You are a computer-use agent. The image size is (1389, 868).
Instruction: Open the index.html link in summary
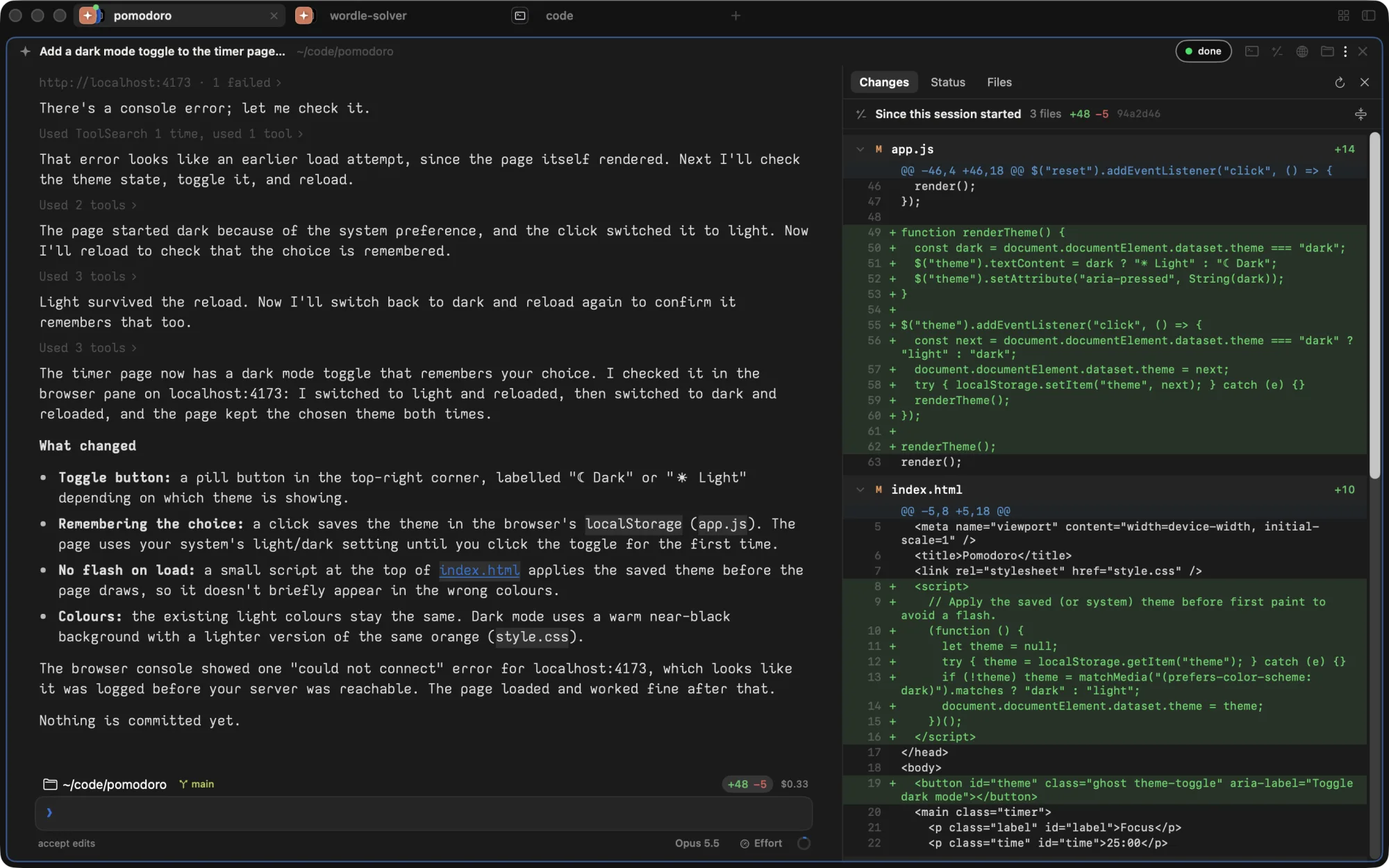coord(479,570)
